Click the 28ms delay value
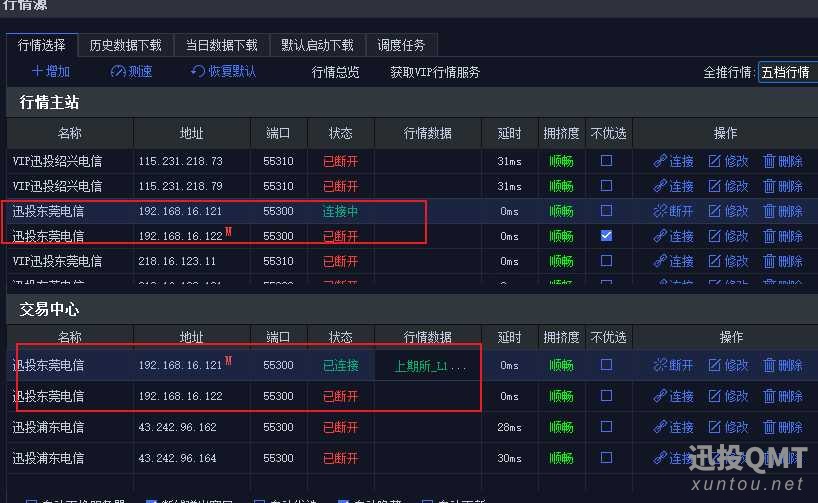The image size is (818, 503). [x=509, y=427]
